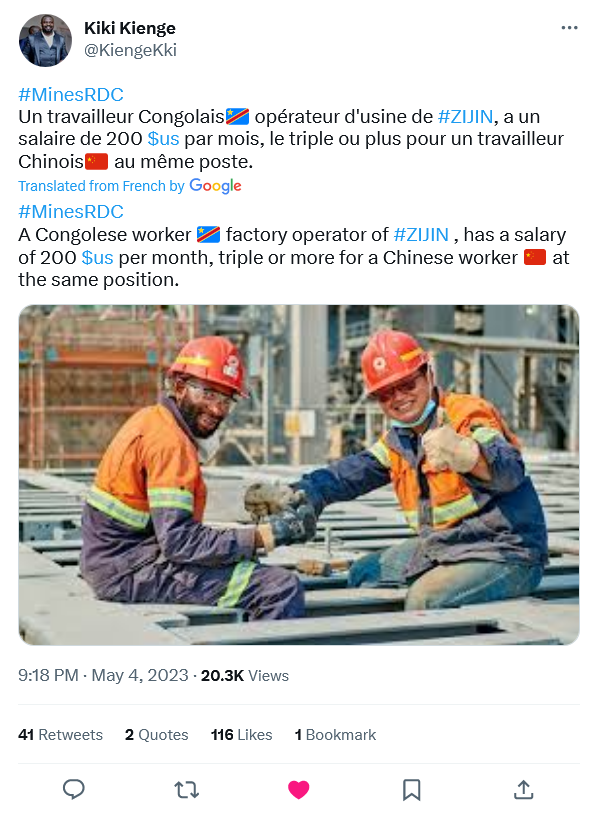Toggle the bookmark icon
The image size is (598, 815).
pos(411,790)
